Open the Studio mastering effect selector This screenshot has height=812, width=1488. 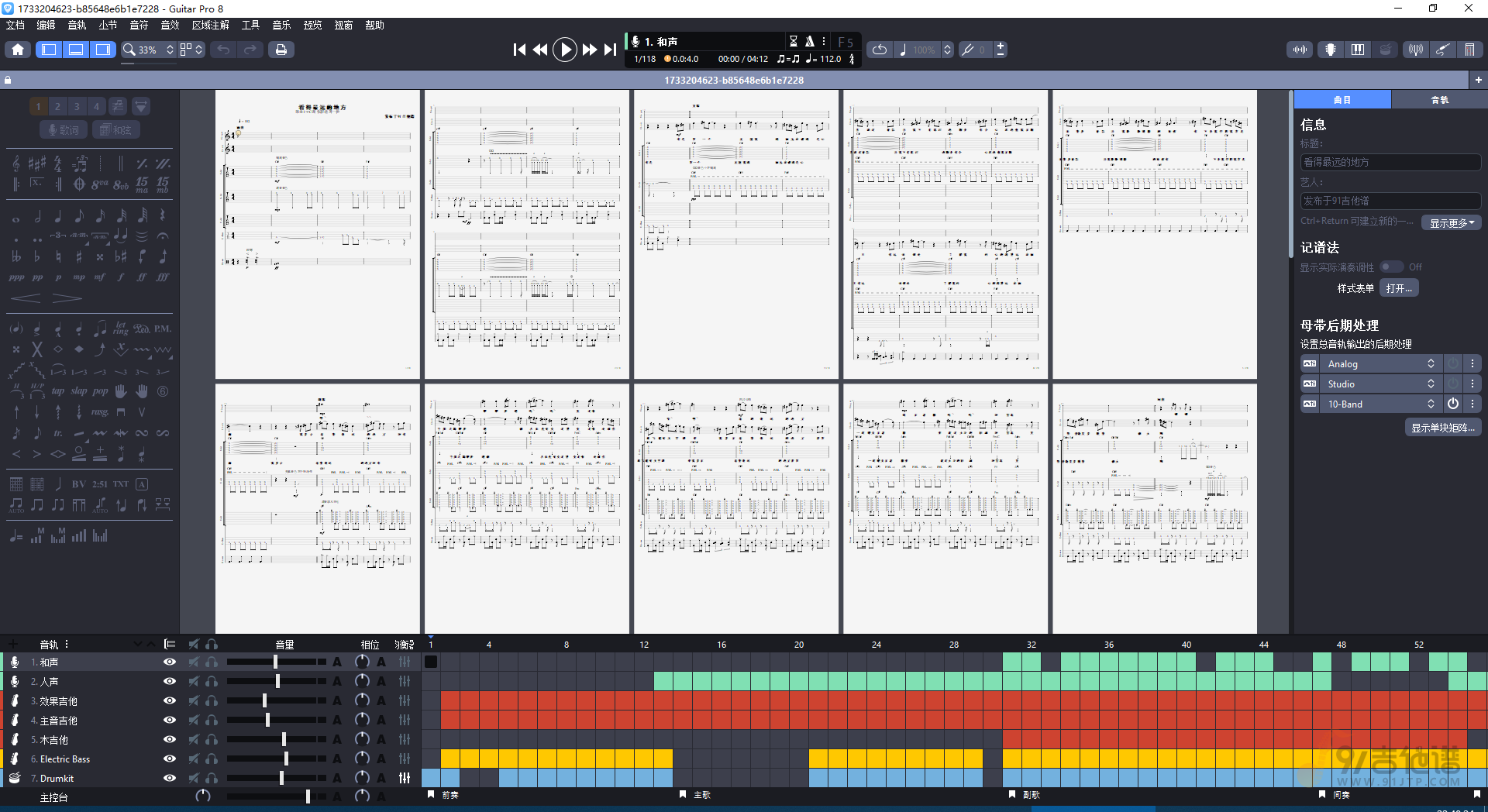[x=1379, y=384]
